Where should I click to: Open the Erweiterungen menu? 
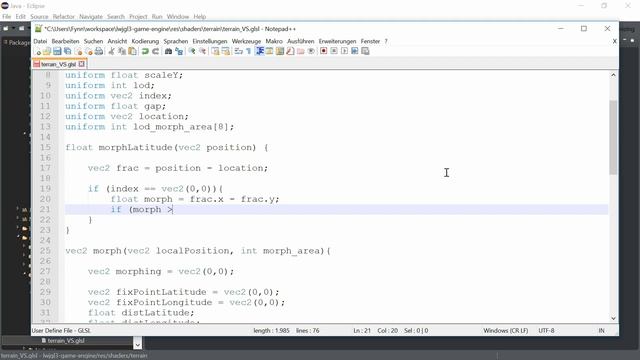tap(337, 41)
